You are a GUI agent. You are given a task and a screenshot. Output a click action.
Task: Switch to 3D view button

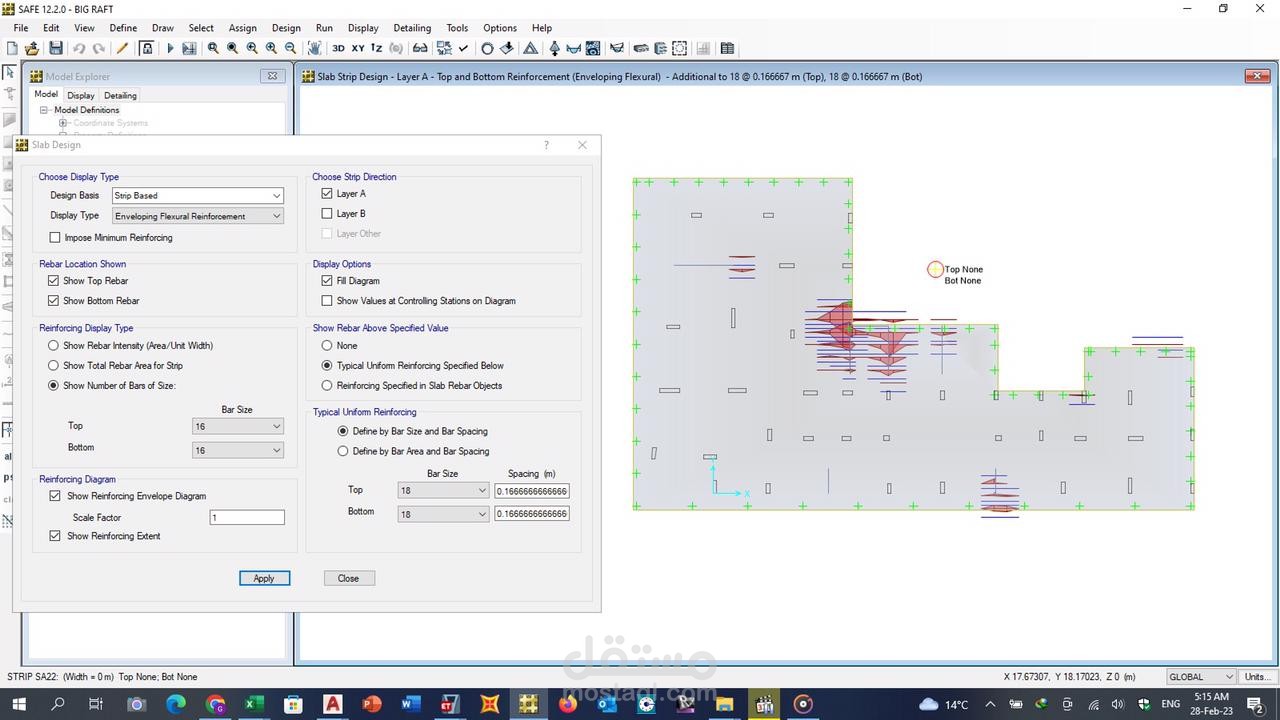(x=339, y=48)
